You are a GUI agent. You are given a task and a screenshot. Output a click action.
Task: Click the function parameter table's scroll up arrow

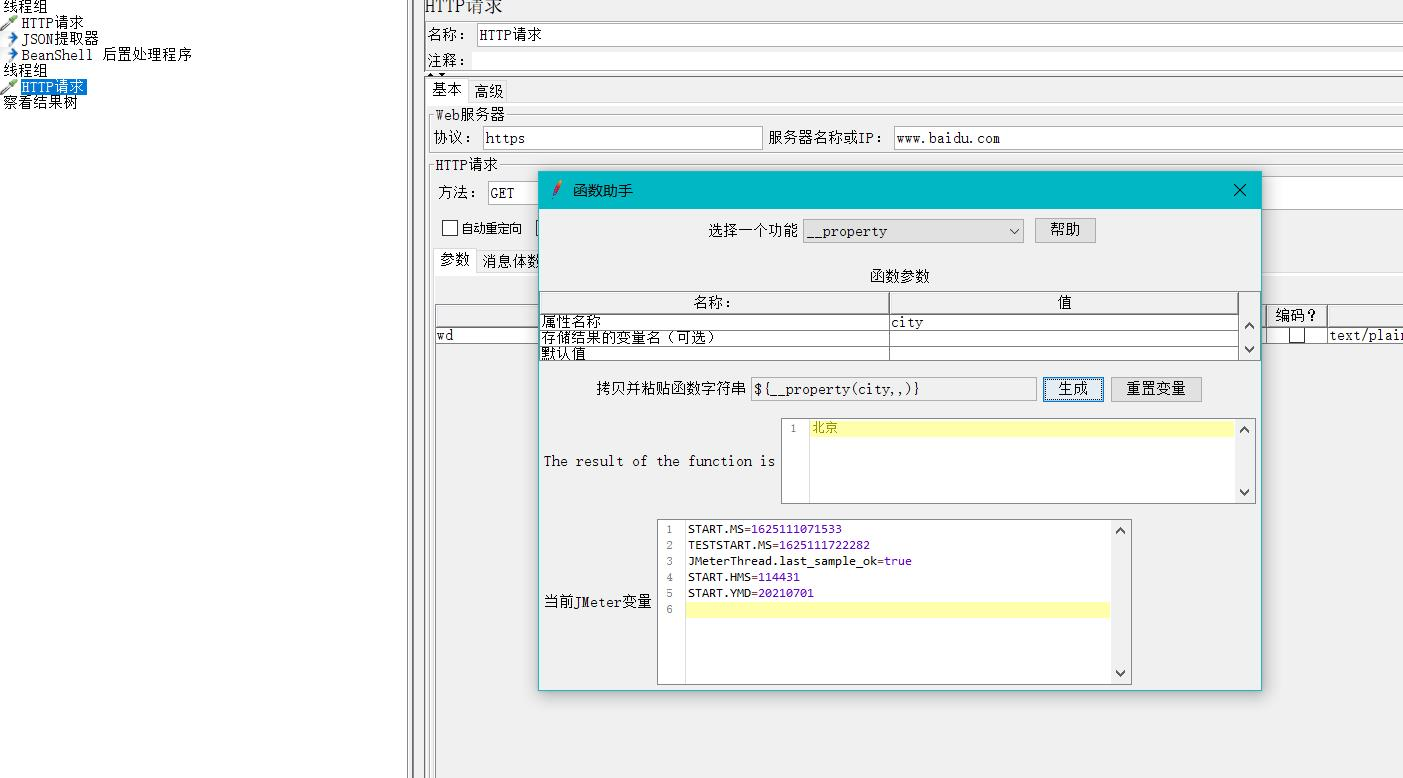1249,325
